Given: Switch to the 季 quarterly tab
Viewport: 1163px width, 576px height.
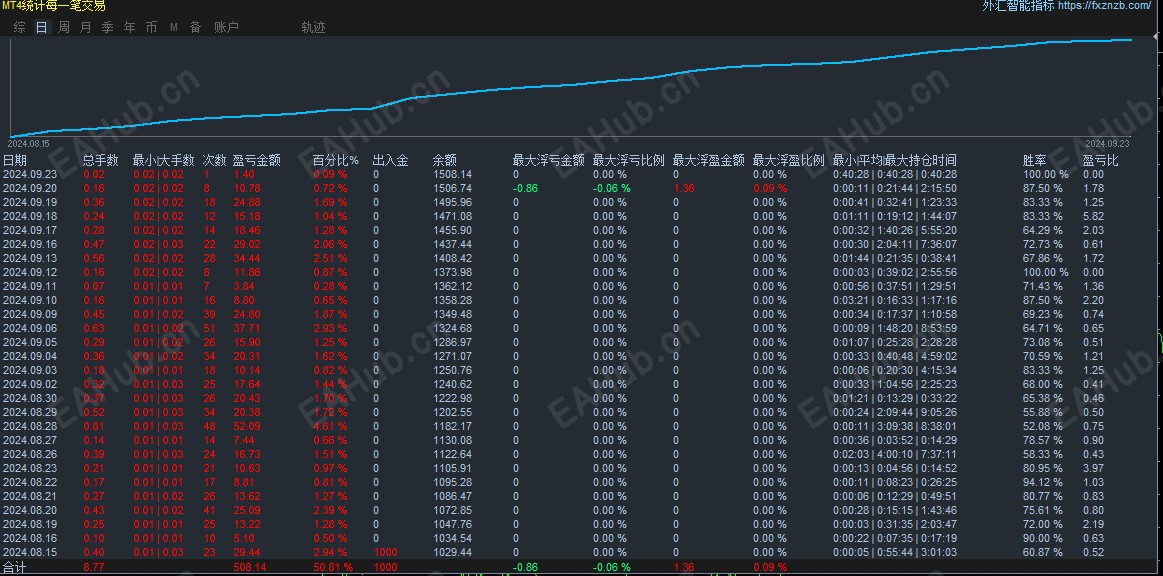Looking at the screenshot, I should (108, 27).
